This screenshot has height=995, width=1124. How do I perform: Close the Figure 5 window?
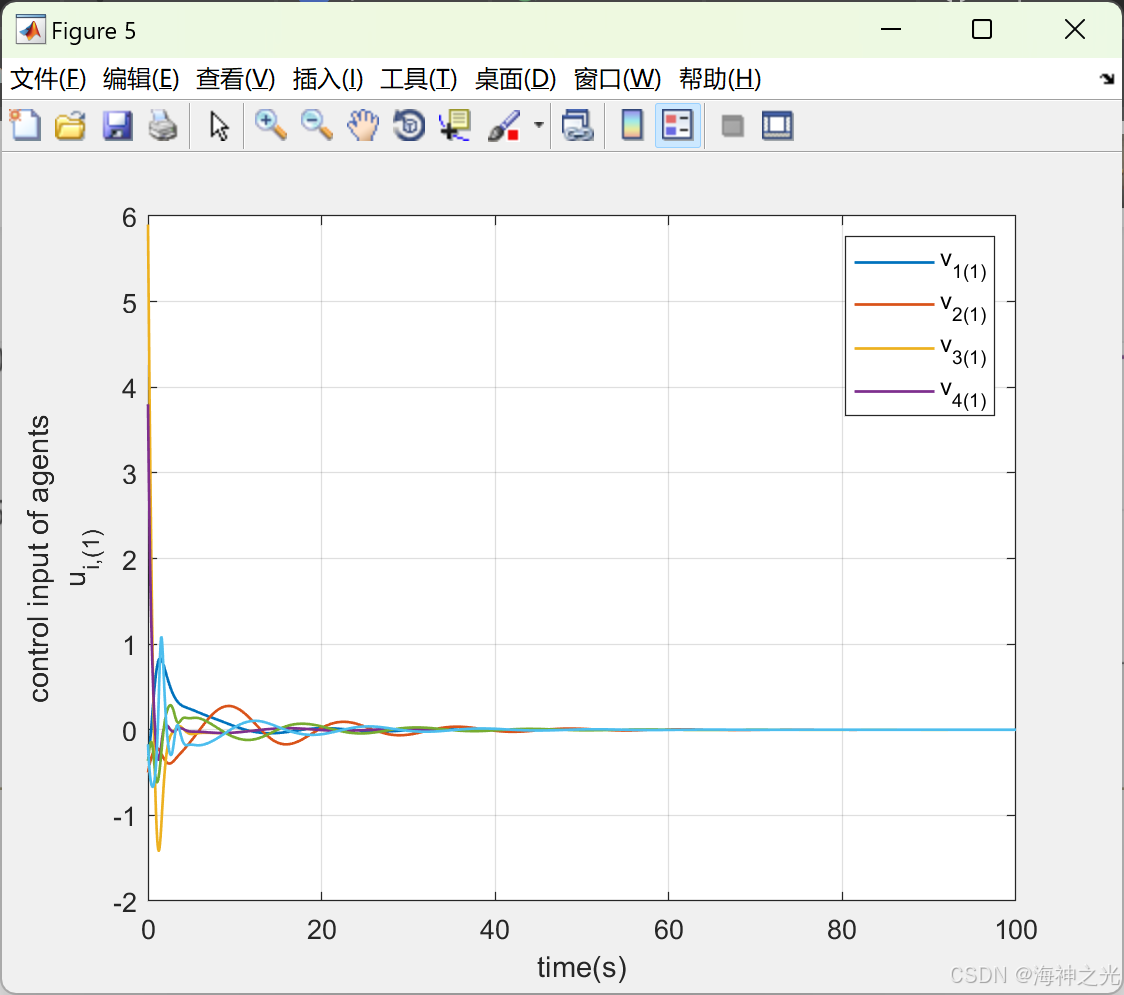[x=1075, y=29]
